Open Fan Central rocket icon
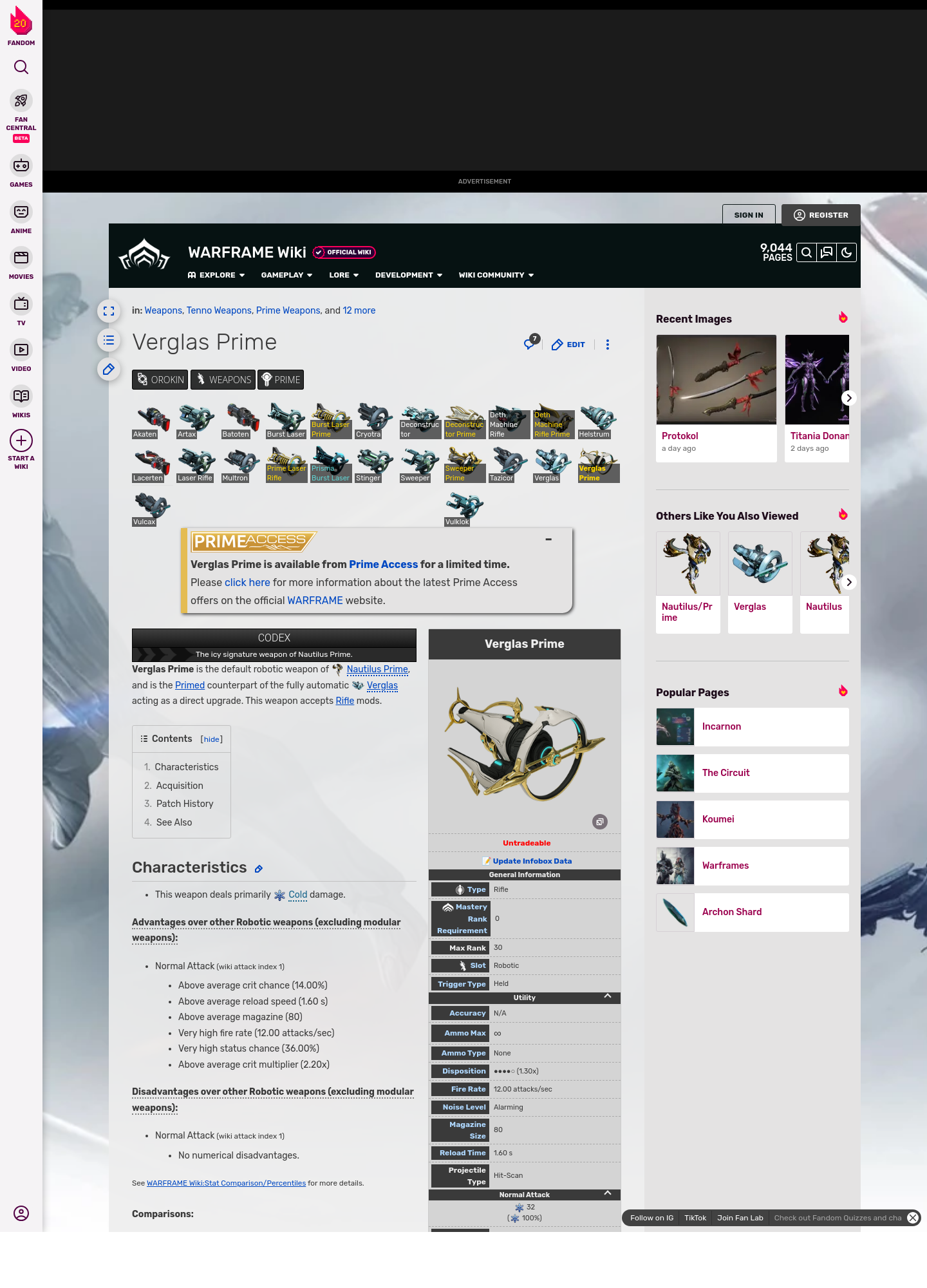The image size is (927, 1288). (x=21, y=101)
